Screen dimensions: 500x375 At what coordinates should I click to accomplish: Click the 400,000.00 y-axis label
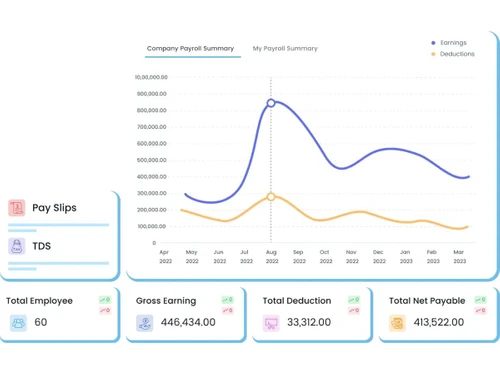(x=152, y=177)
